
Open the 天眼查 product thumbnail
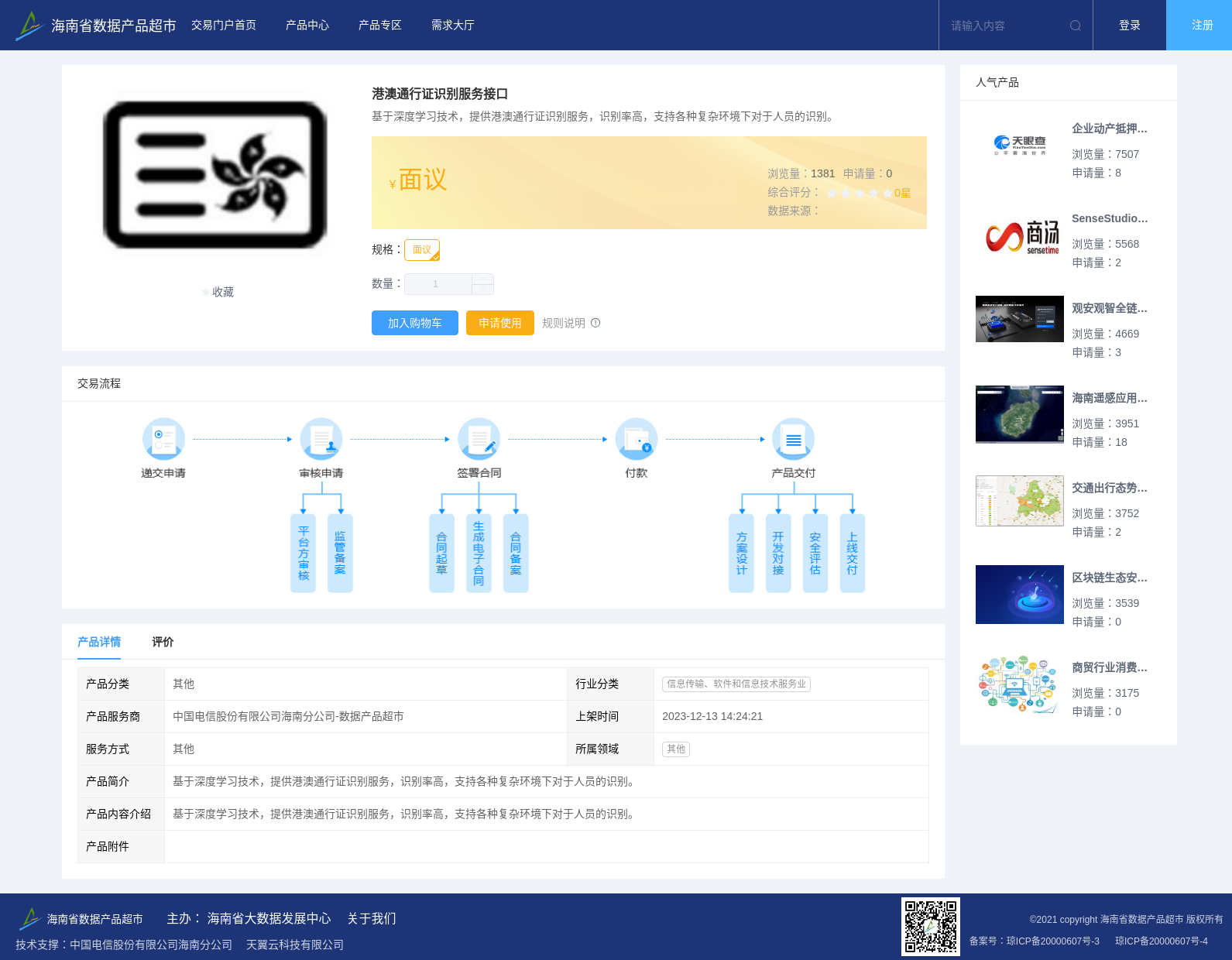pos(1020,144)
